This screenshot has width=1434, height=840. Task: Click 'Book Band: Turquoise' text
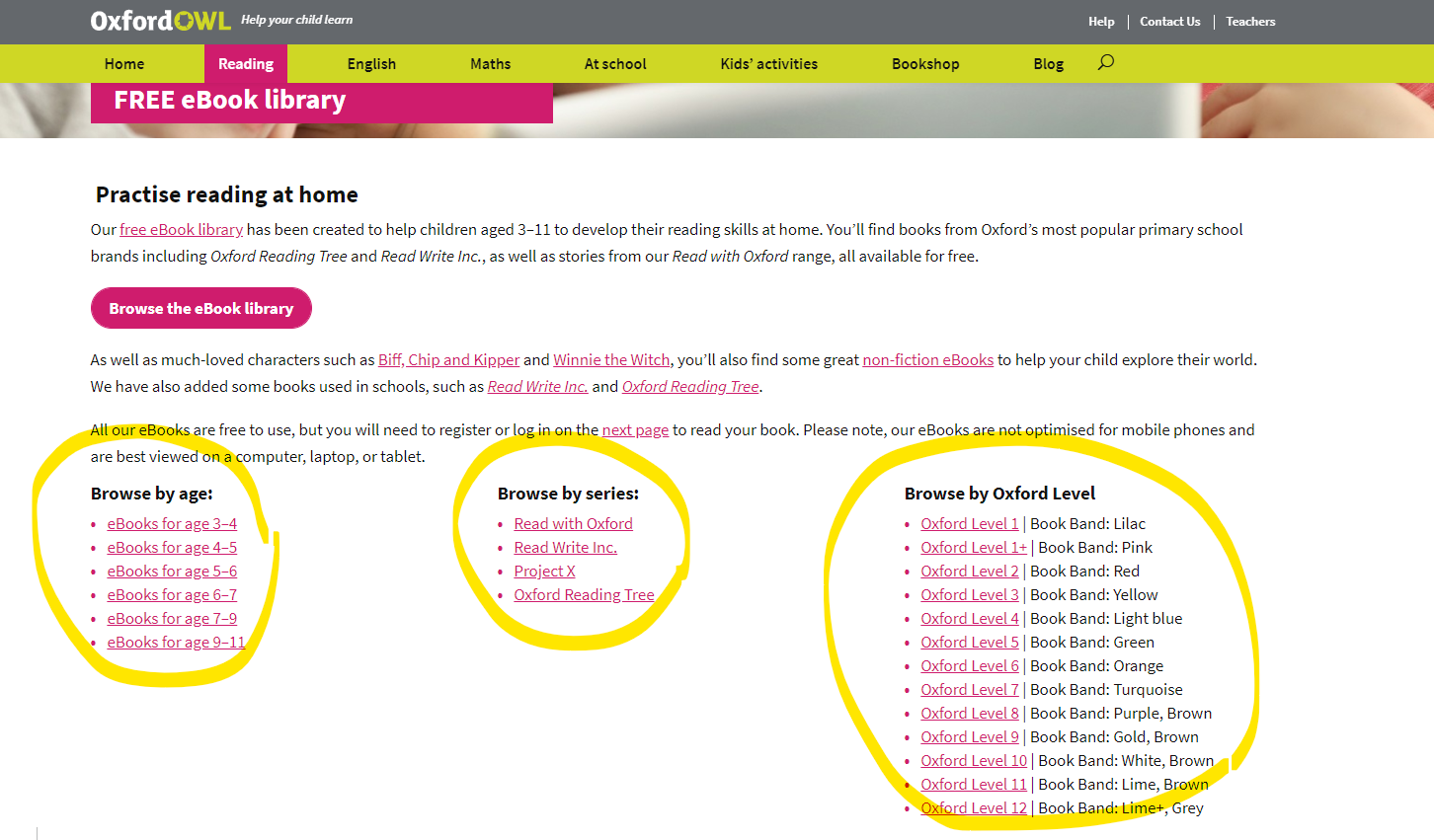1106,689
